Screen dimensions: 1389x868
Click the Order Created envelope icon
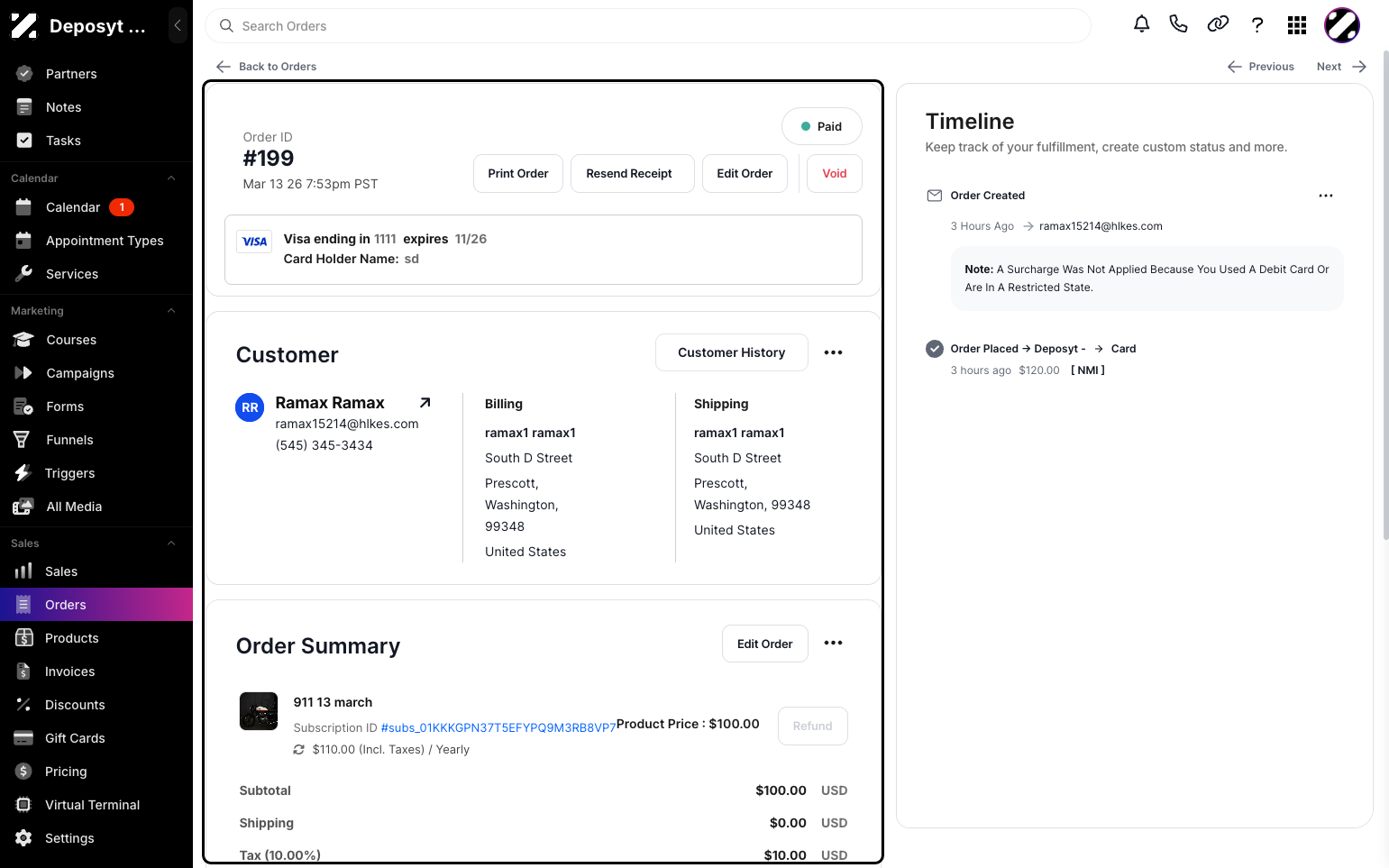[935, 196]
